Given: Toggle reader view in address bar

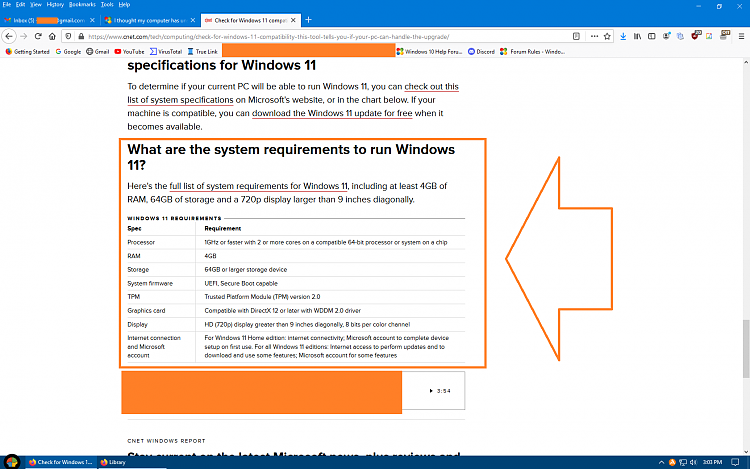Looking at the screenshot, I should [x=576, y=36].
